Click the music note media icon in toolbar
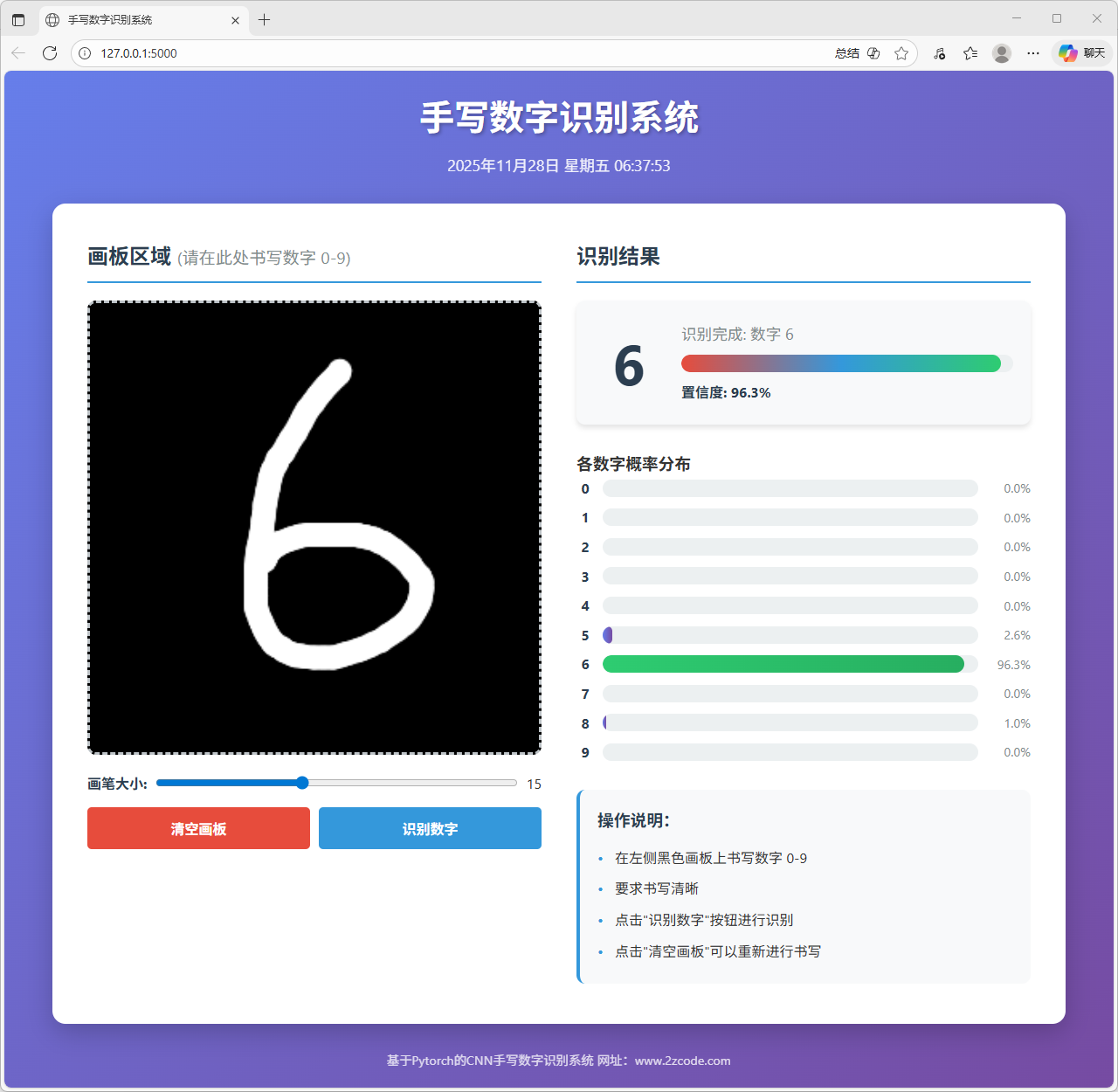1118x1092 pixels. click(940, 53)
